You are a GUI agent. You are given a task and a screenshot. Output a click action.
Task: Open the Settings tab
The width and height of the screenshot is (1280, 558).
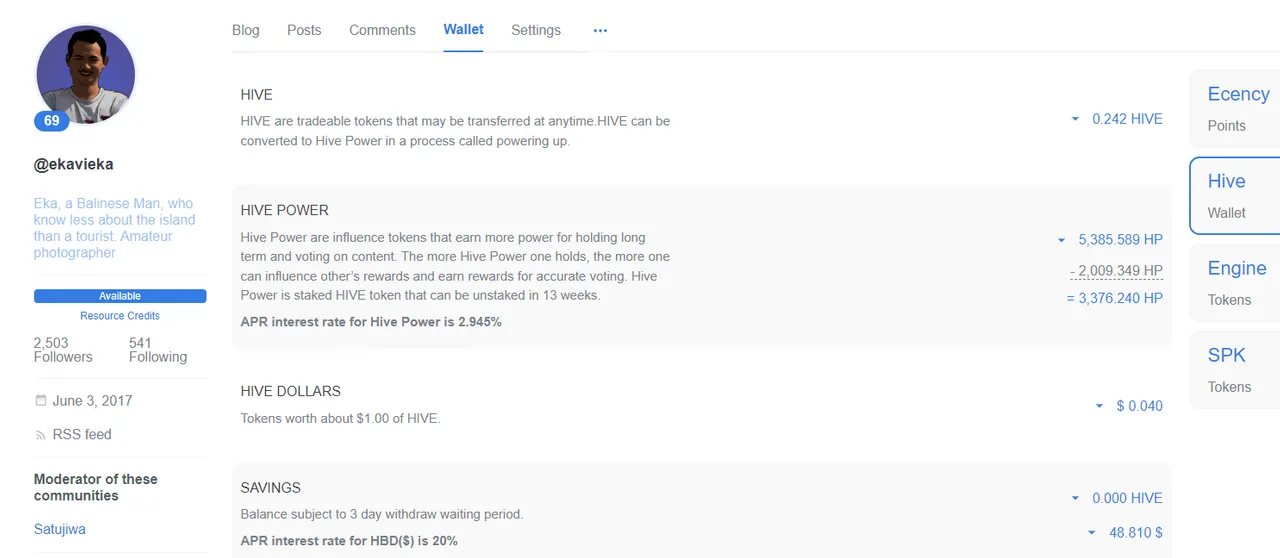click(536, 30)
